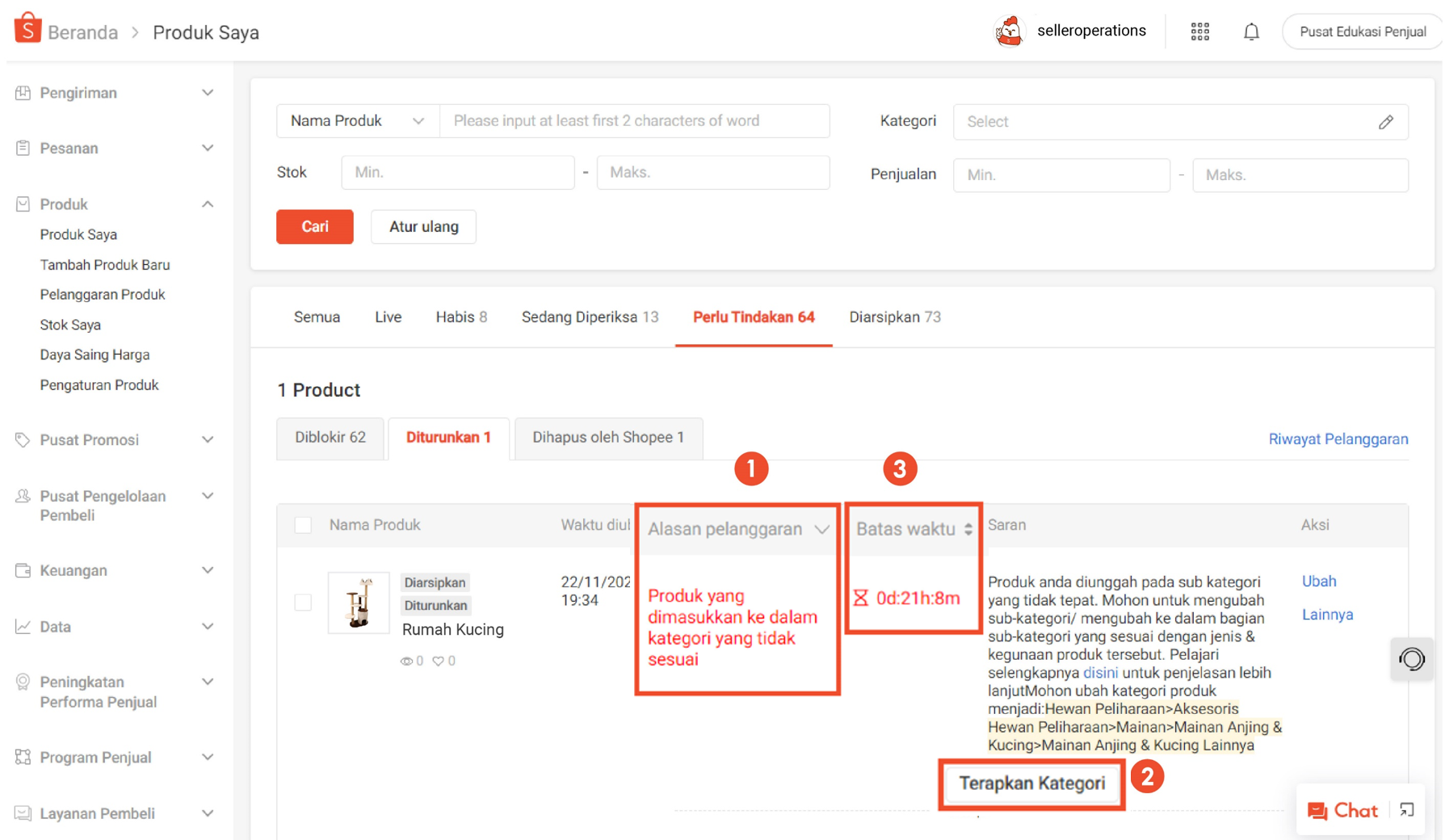The height and width of the screenshot is (840, 1445).
Task: Open the Chat widget
Action: pyautogui.click(x=1342, y=810)
